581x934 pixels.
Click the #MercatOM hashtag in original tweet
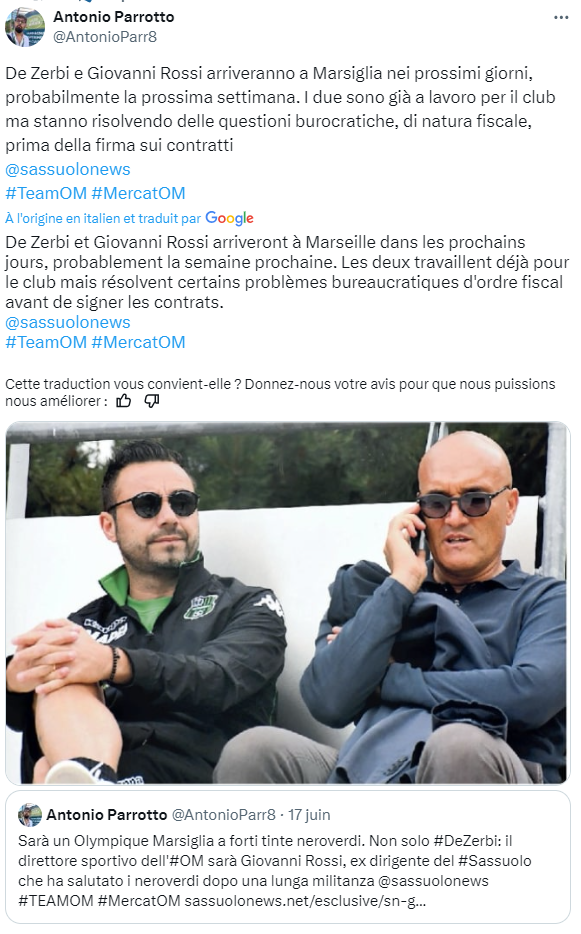click(x=138, y=193)
